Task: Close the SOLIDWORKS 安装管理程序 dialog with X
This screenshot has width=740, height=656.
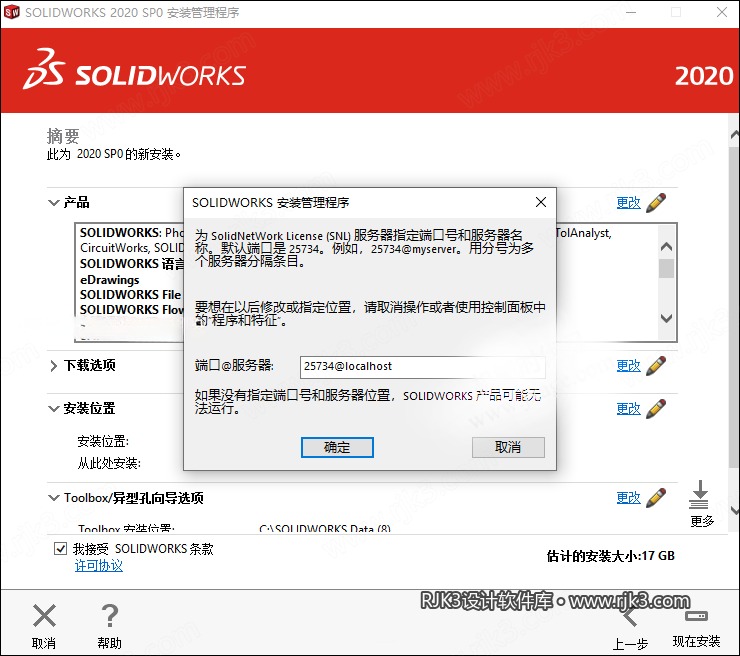Action: [541, 202]
